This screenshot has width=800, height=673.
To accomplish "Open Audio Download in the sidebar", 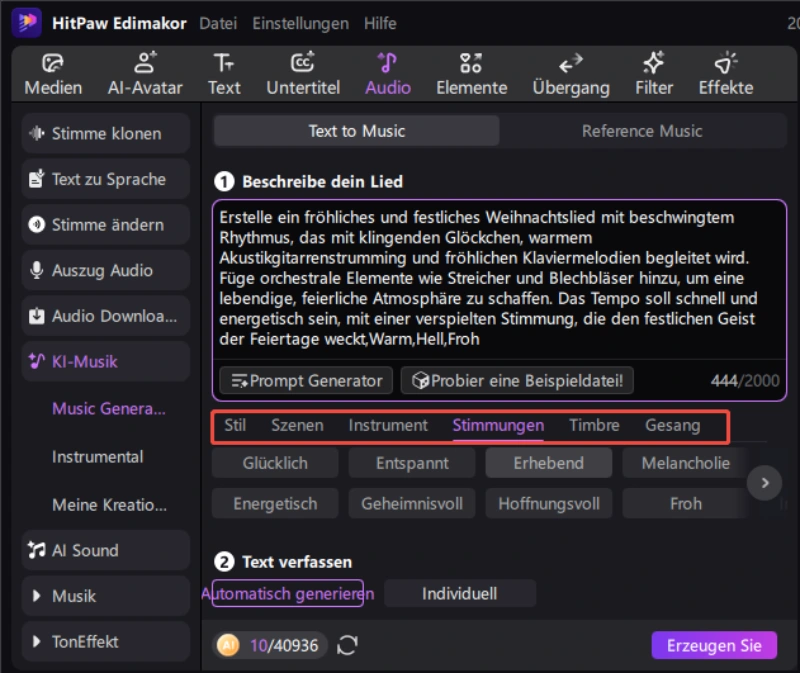I will tap(106, 316).
